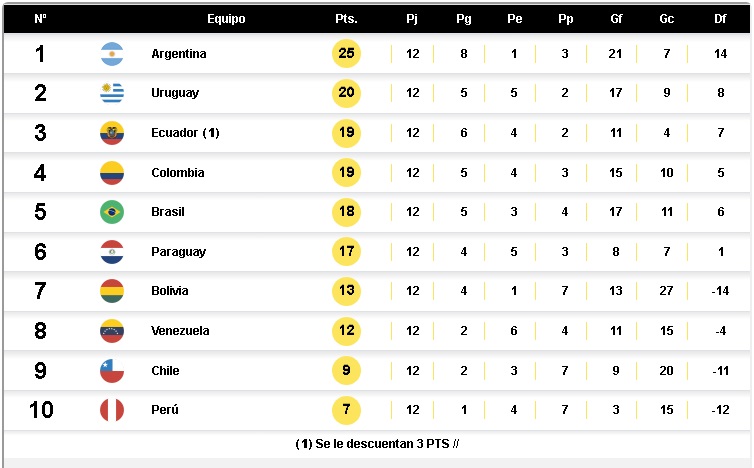Click the 3 PTS deduction footnote
The height and width of the screenshot is (468, 754).
pos(377,443)
